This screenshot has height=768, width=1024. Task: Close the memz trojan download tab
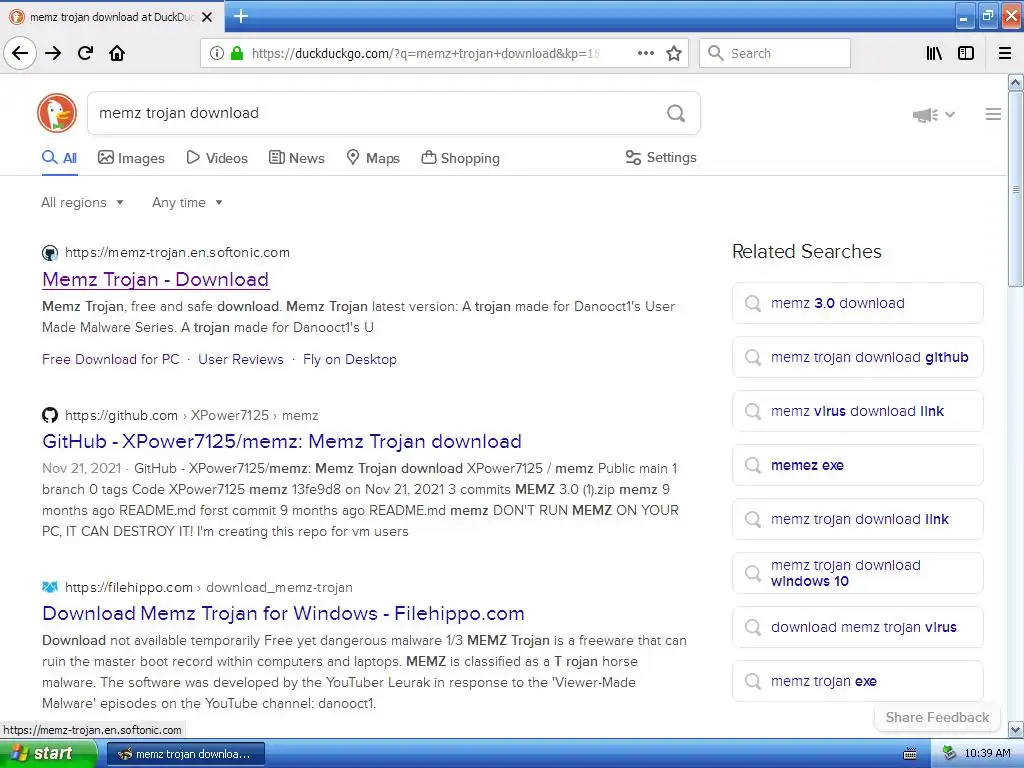(207, 17)
